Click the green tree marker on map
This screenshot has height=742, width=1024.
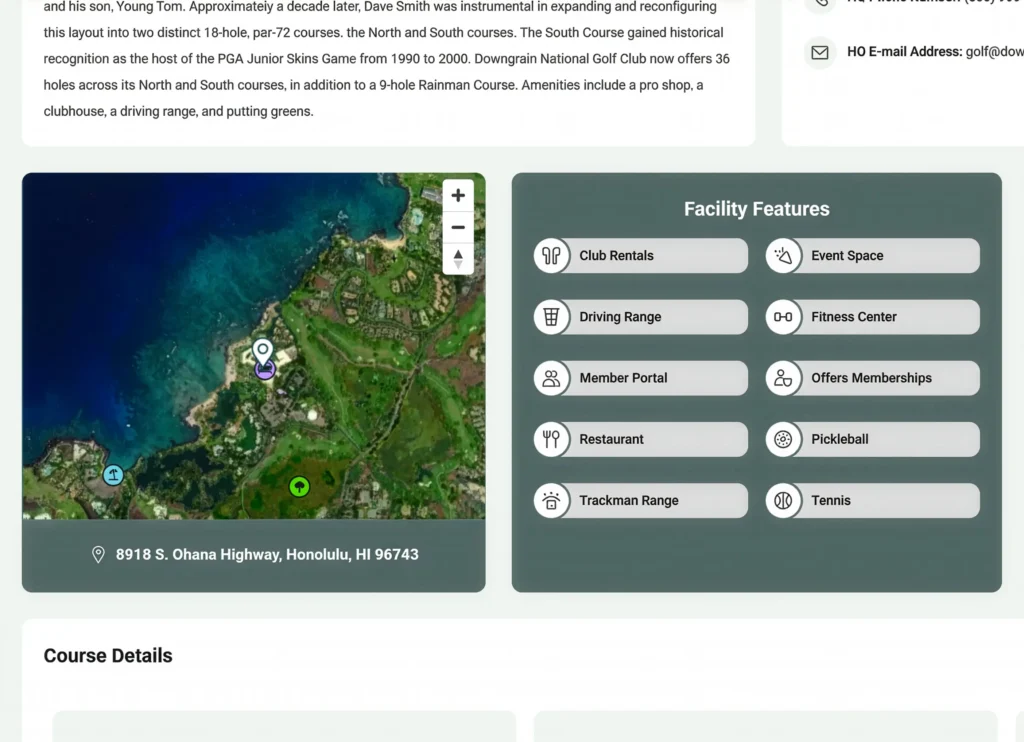tap(299, 487)
